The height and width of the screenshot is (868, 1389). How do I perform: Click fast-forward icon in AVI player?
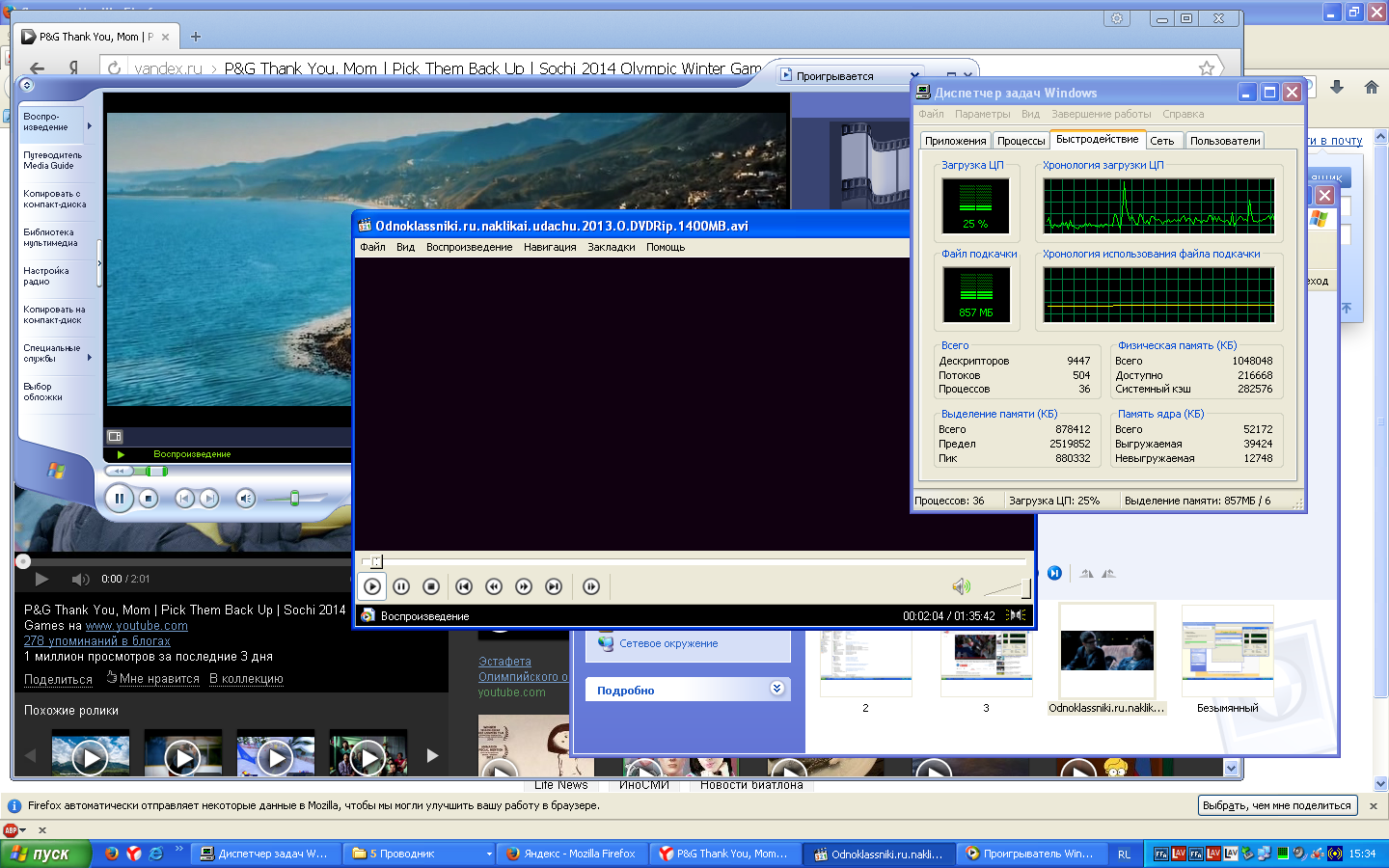(x=524, y=586)
